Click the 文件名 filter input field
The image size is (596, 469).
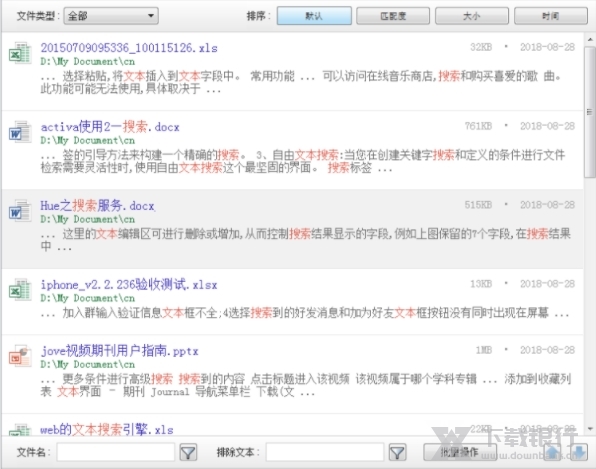click(x=116, y=452)
